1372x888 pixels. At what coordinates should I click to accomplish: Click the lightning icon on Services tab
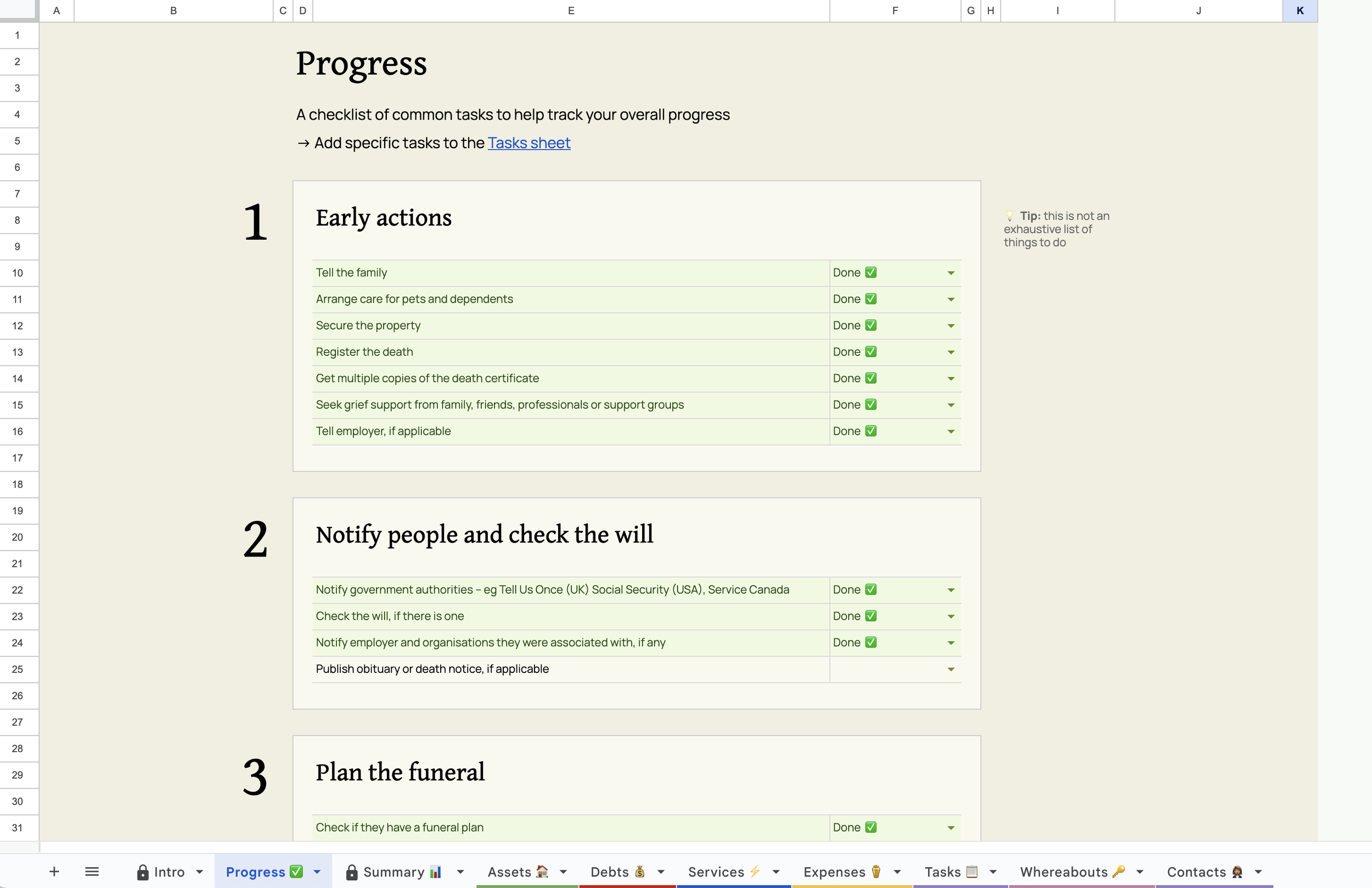[755, 872]
